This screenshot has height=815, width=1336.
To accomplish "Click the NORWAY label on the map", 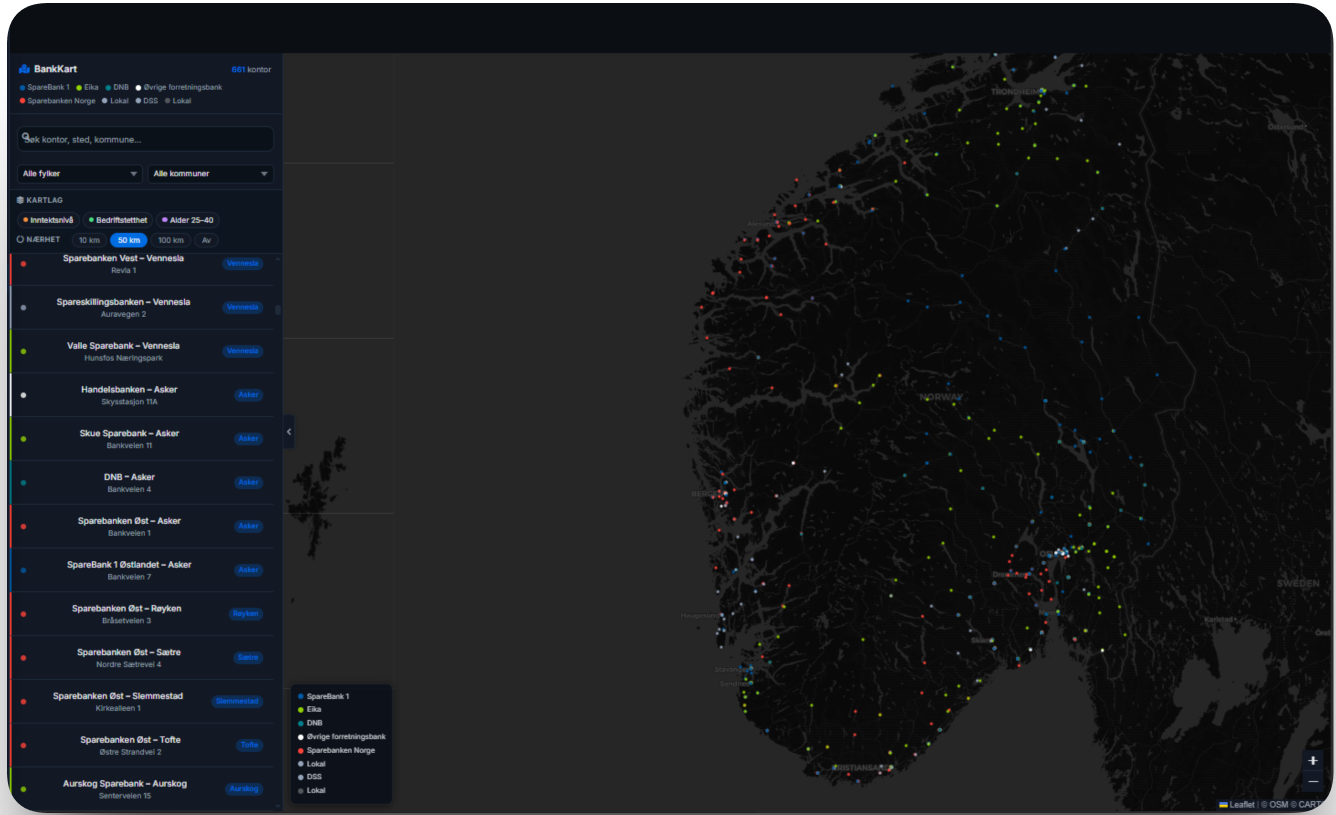I will tap(941, 397).
